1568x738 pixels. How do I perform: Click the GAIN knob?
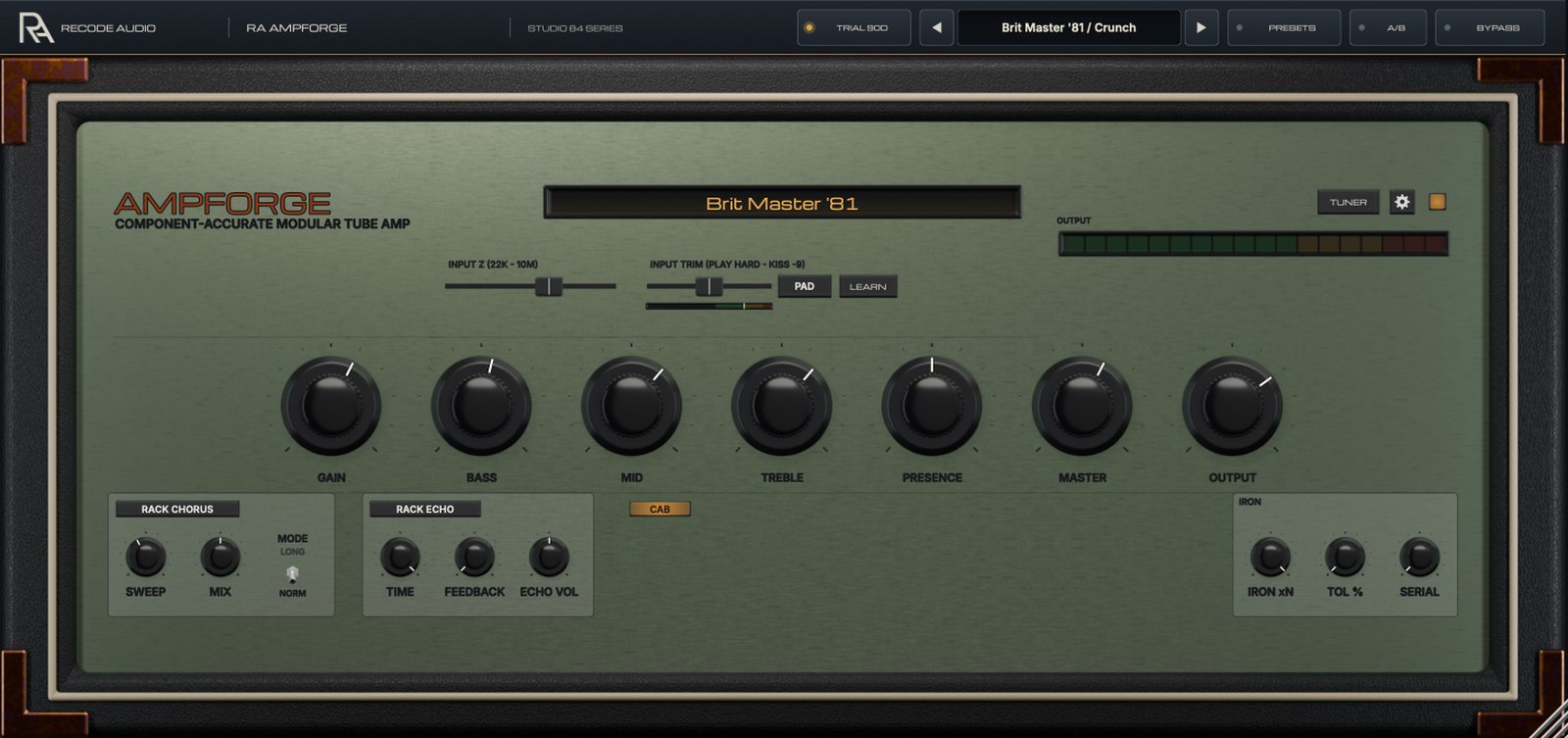point(331,405)
